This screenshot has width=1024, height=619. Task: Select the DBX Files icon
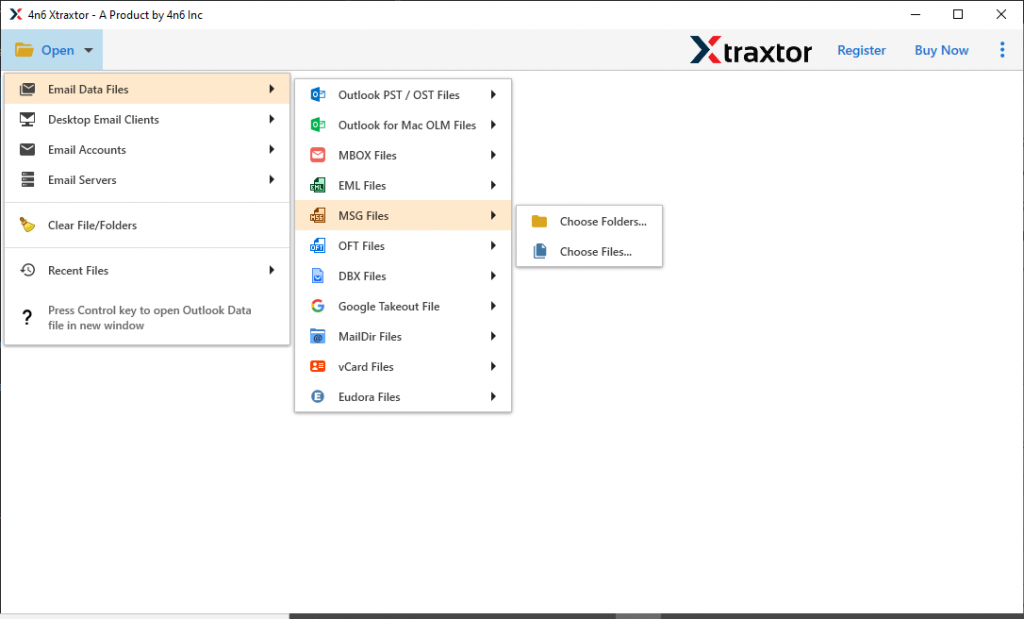pos(320,276)
